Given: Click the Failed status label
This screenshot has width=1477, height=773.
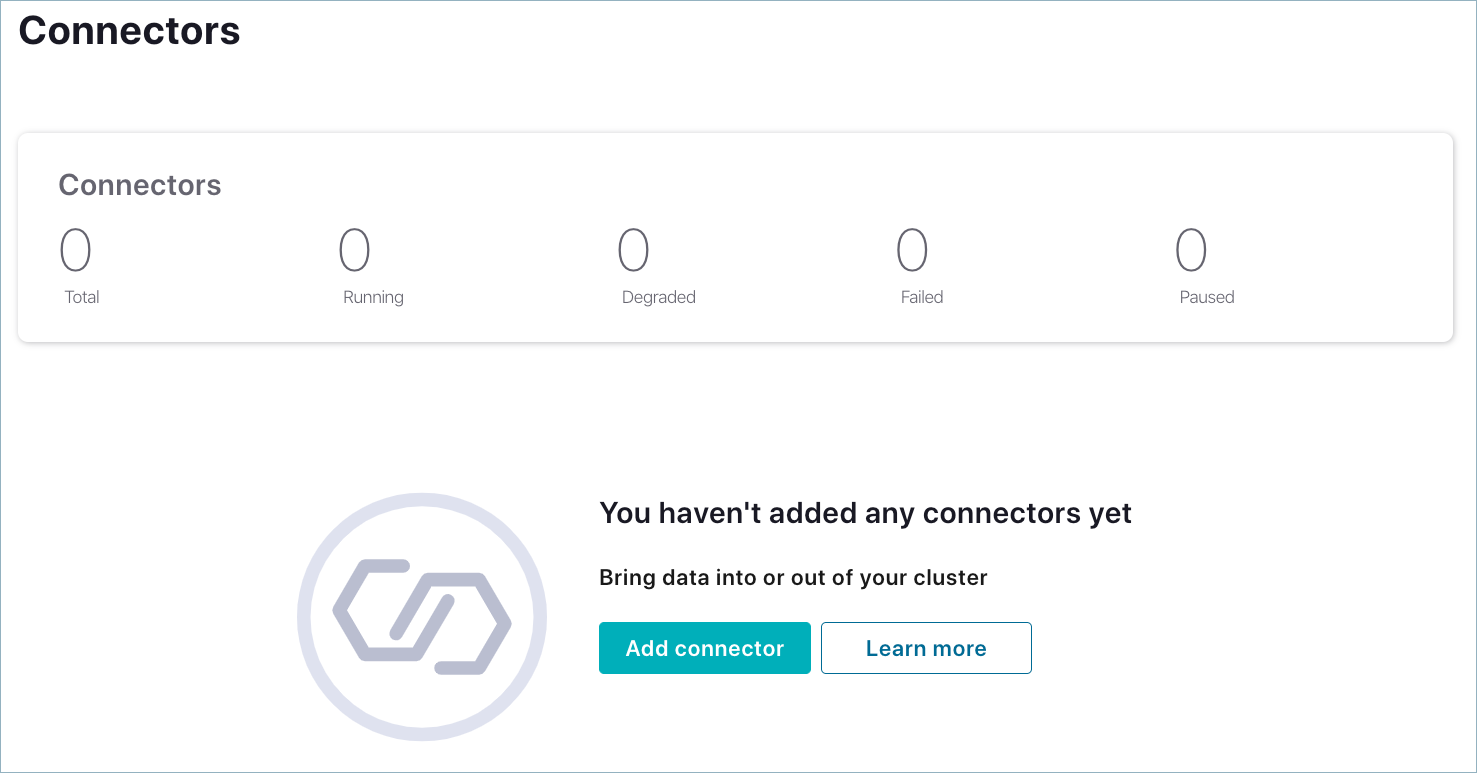Looking at the screenshot, I should pyautogui.click(x=922, y=297).
